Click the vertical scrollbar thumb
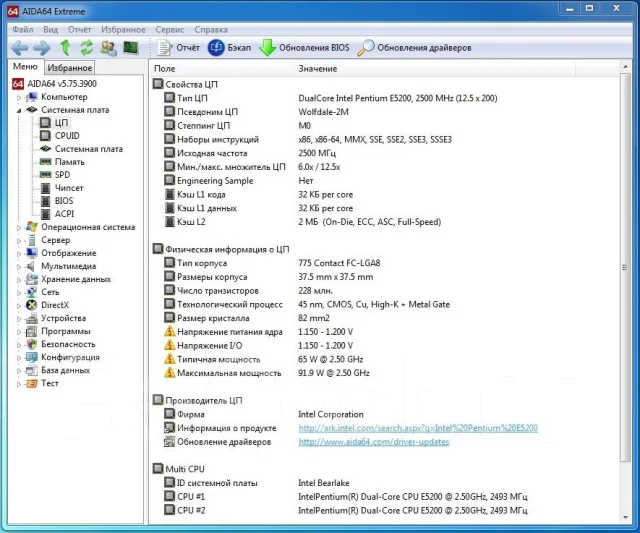Screen dimensions: 640x533 pos(625,267)
